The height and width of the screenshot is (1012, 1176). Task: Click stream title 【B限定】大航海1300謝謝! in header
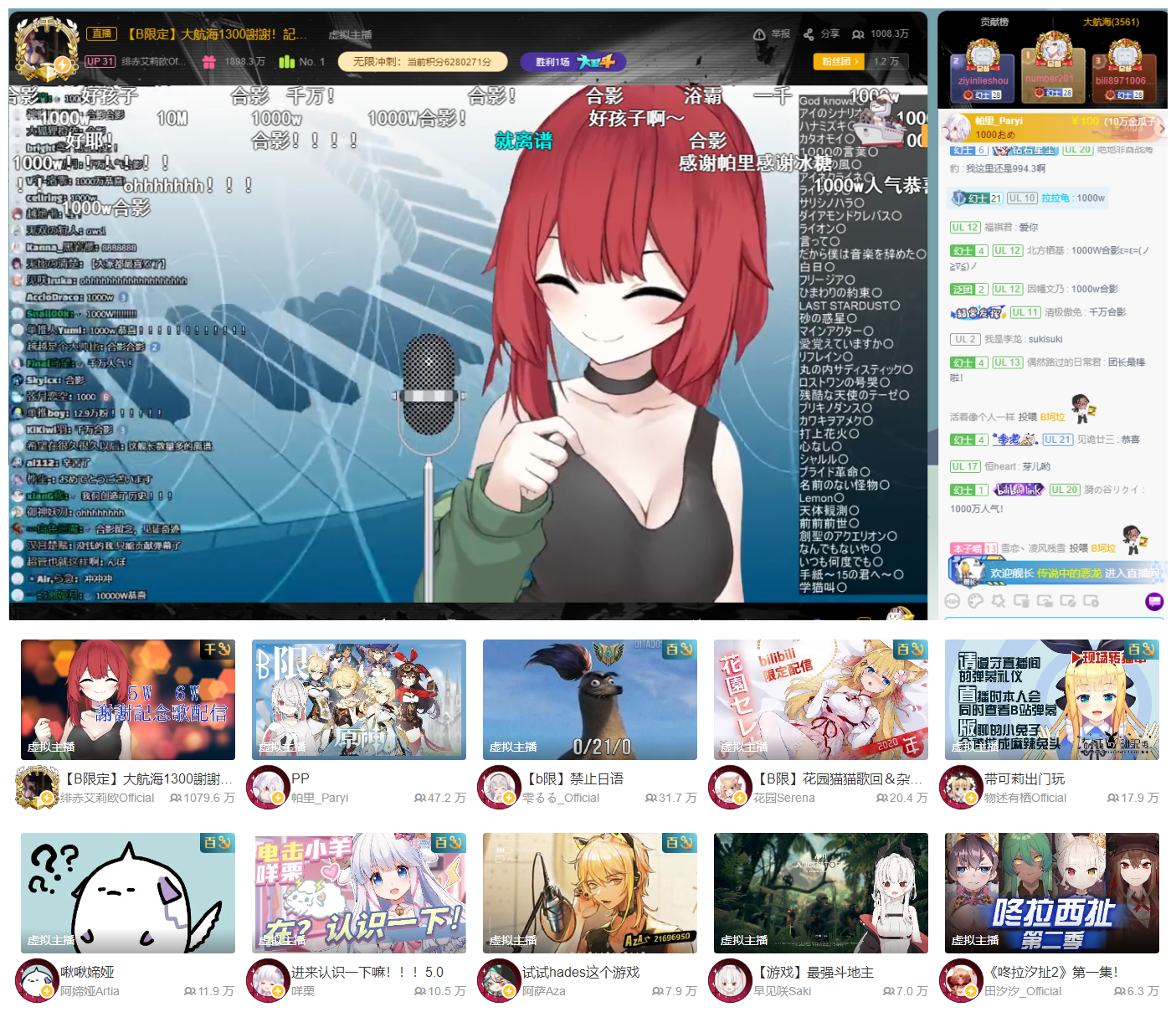coord(217,34)
